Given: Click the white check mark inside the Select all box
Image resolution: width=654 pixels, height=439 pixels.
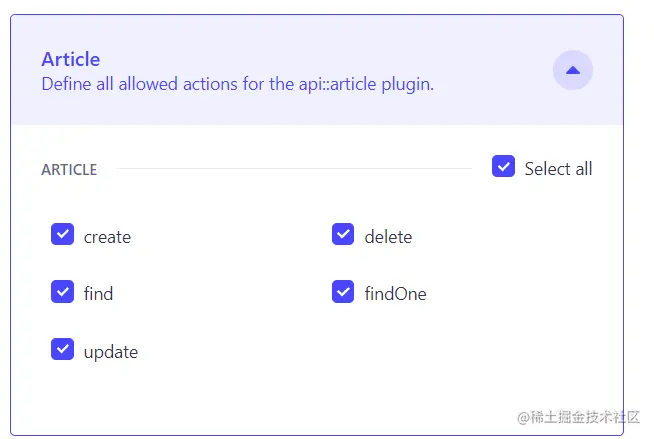Looking at the screenshot, I should pos(504,167).
